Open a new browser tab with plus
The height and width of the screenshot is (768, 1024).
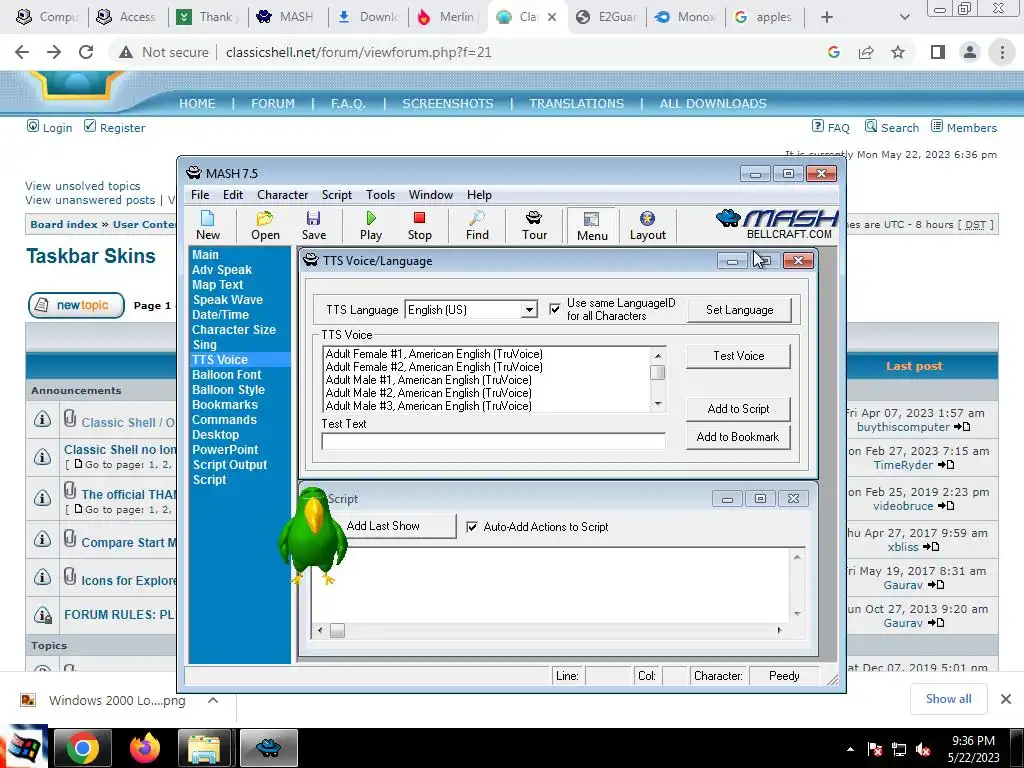click(826, 17)
